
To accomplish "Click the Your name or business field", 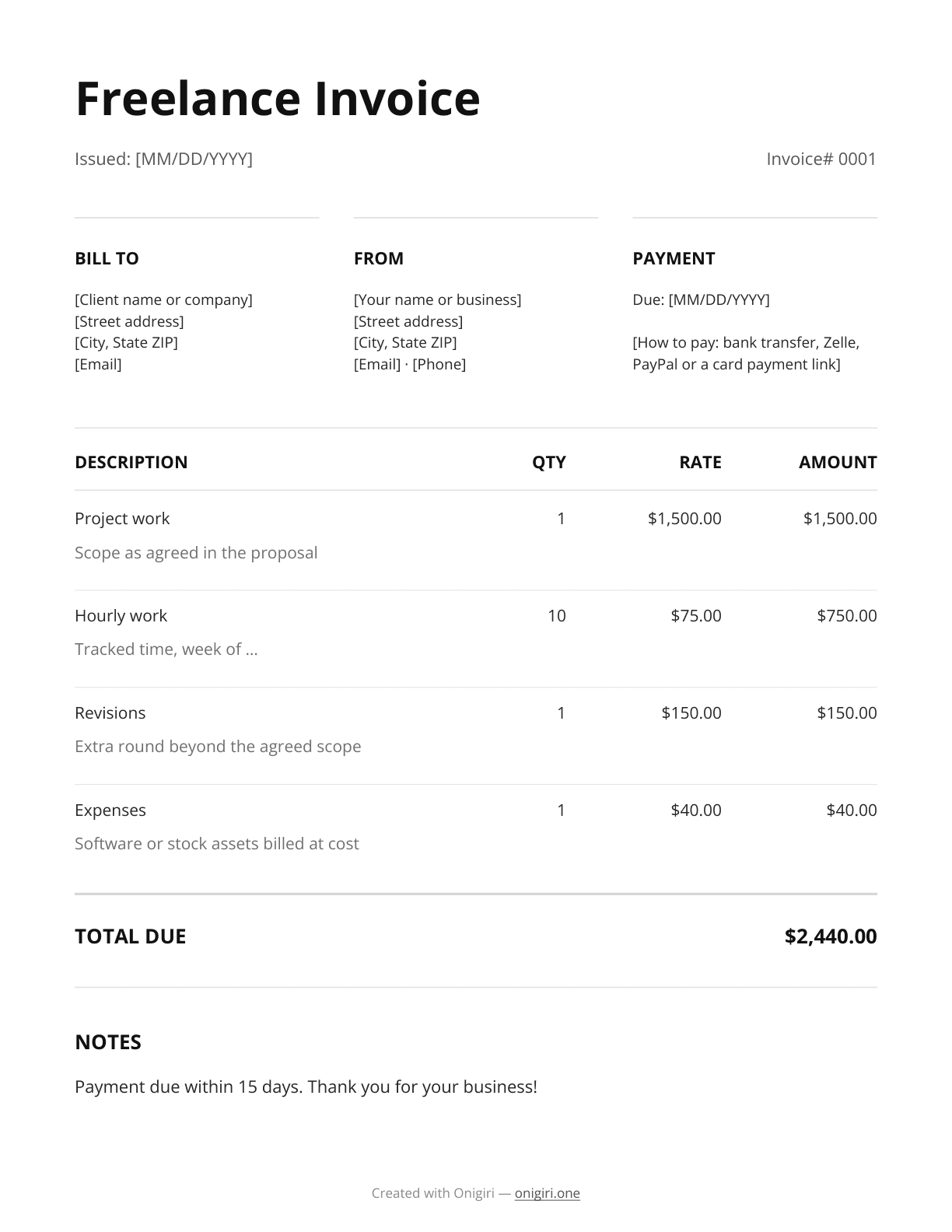I will click(x=437, y=299).
